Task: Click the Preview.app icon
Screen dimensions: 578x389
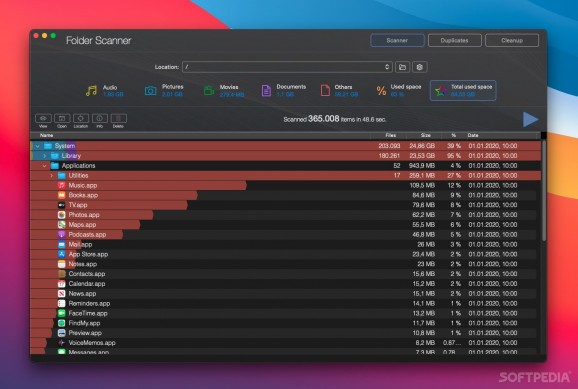Action: click(62, 333)
